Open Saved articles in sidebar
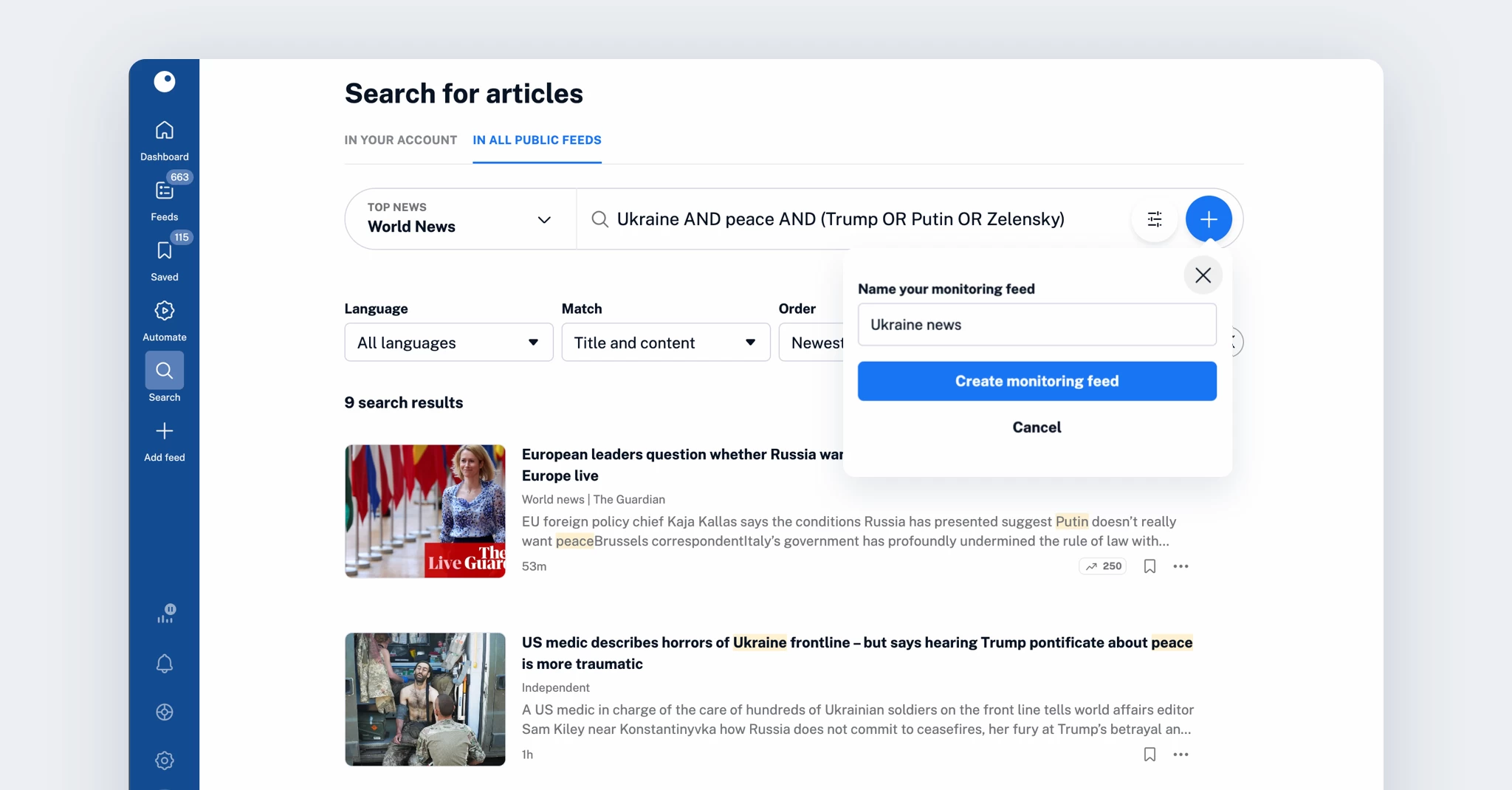Viewport: 1512px width, 790px height. coord(164,261)
